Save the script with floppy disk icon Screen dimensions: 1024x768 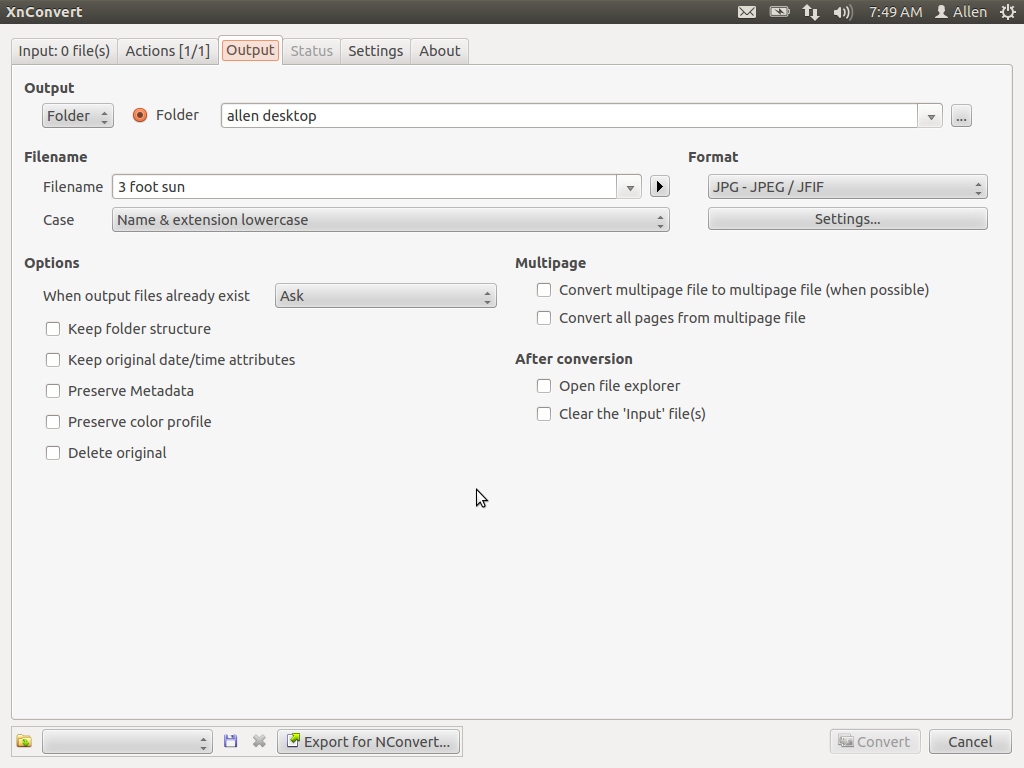point(231,741)
